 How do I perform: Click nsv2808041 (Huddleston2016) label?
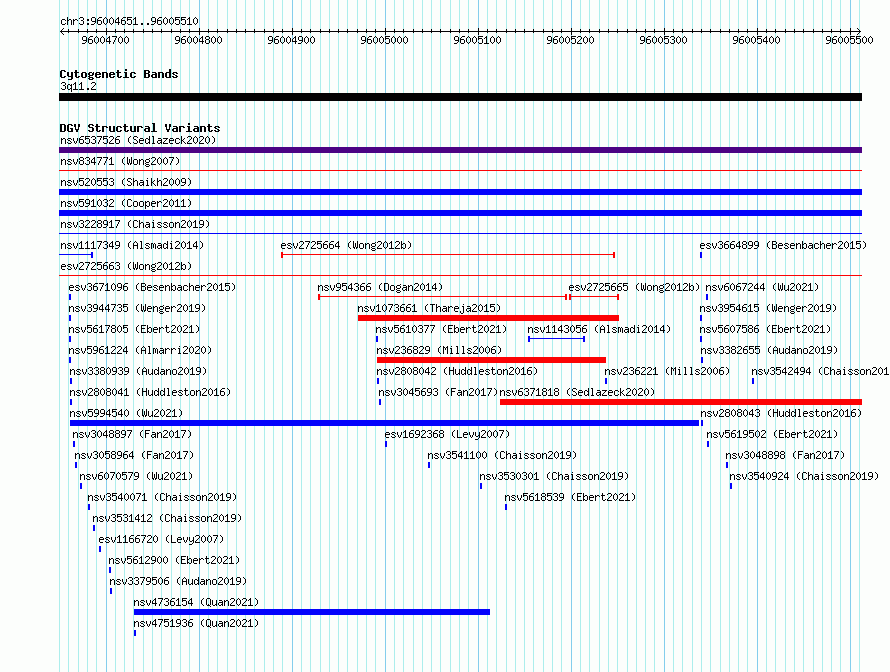coord(150,392)
